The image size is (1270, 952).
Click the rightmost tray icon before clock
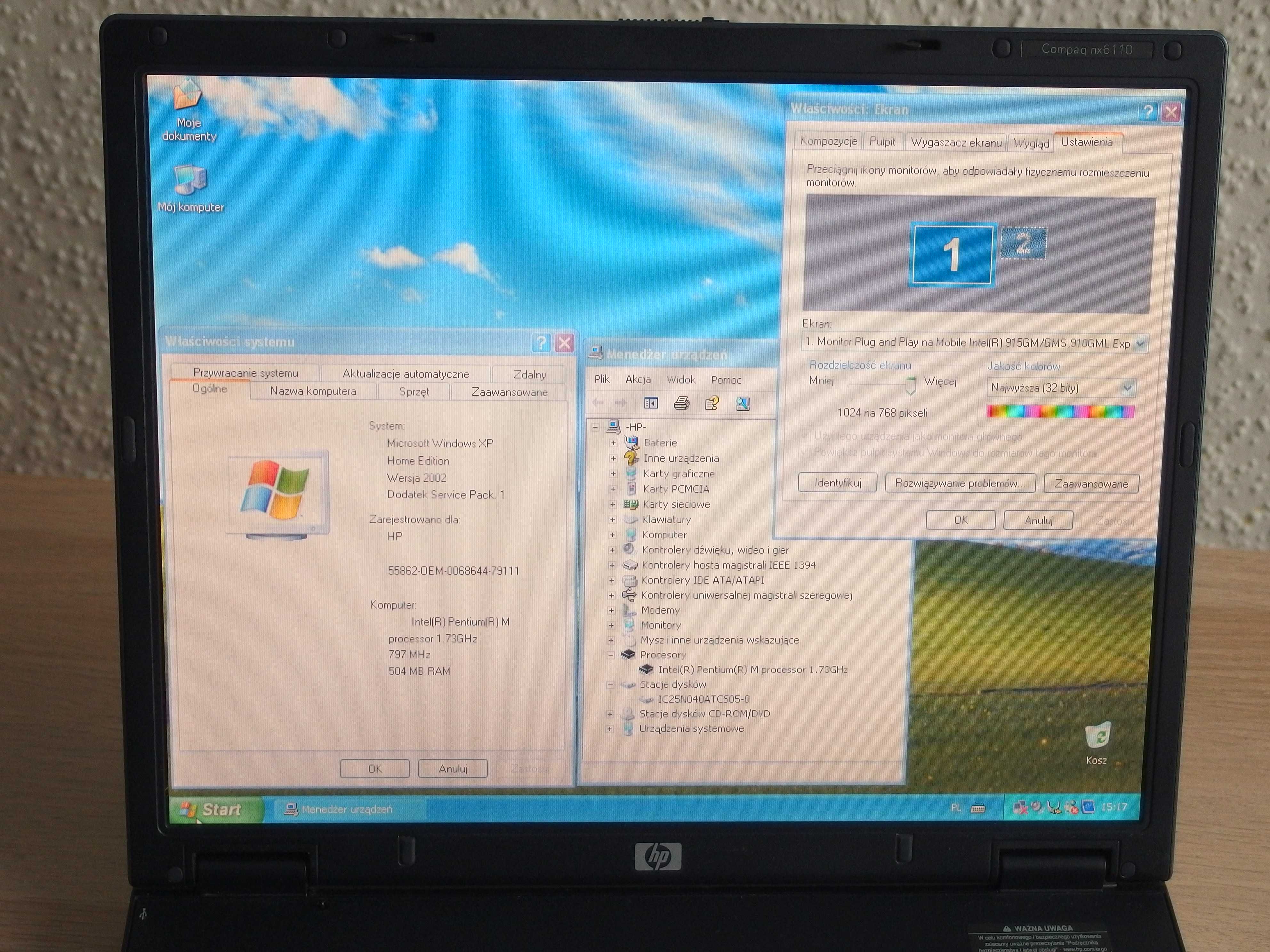click(1088, 807)
